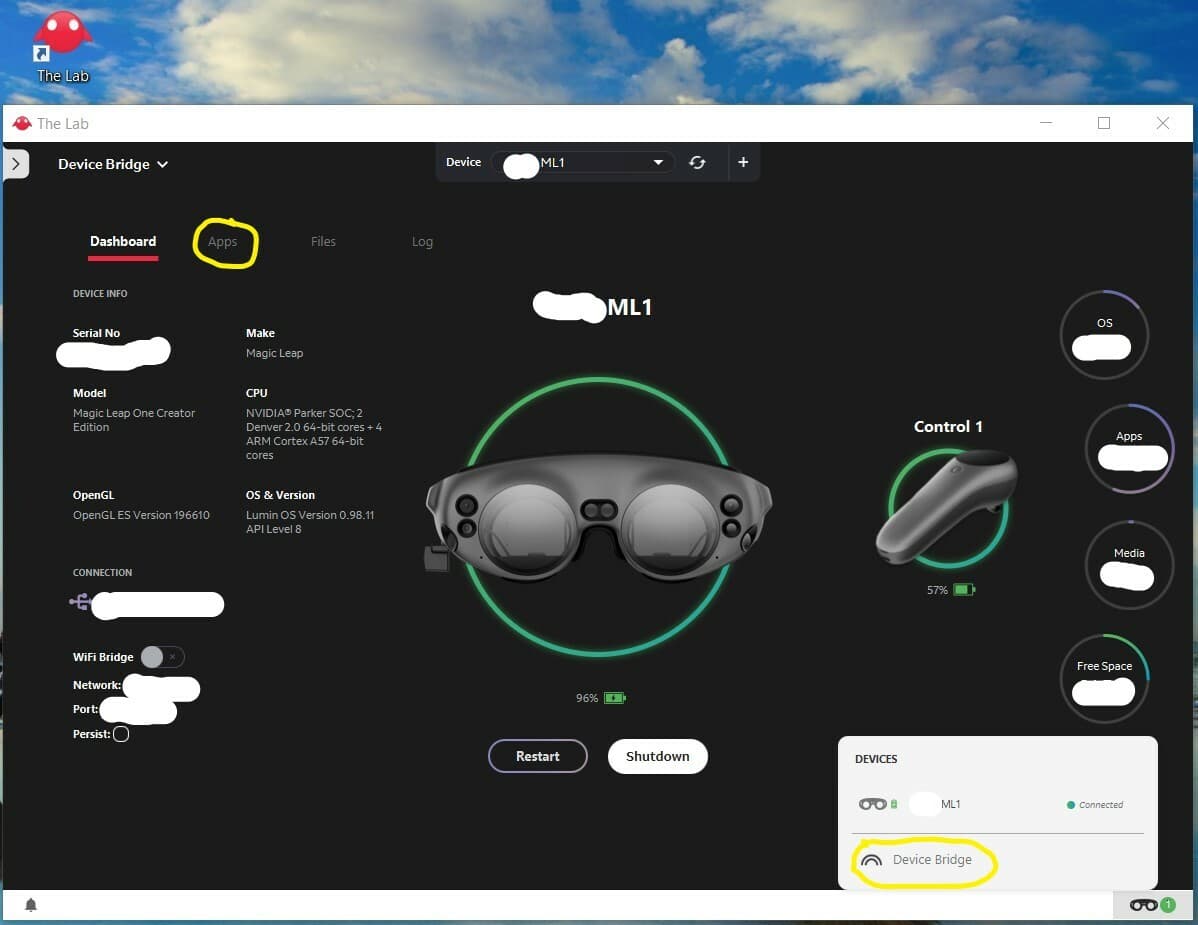Click the headset icon in Devices panel
Image resolution: width=1198 pixels, height=925 pixels.
point(873,804)
